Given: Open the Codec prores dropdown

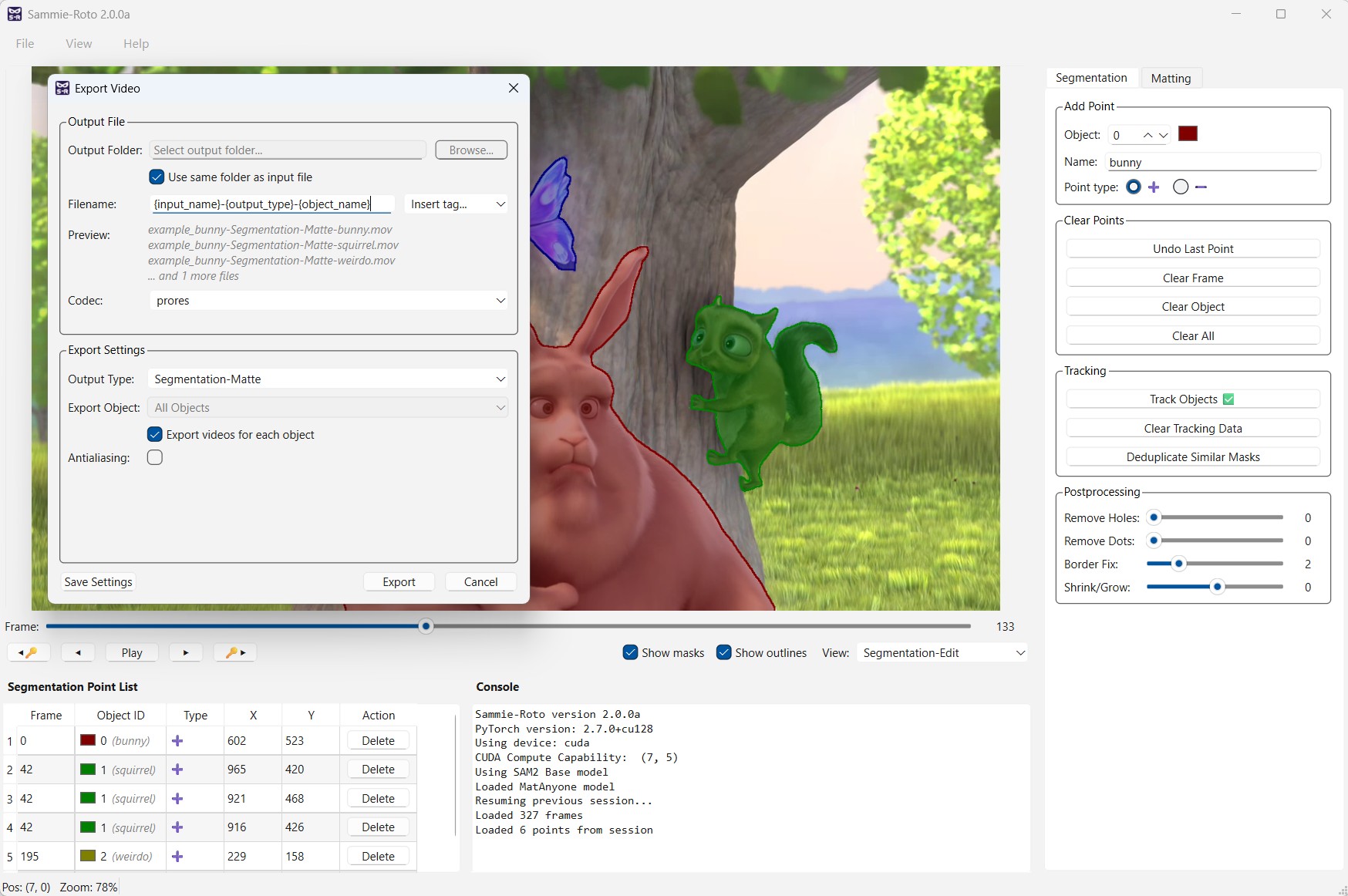Looking at the screenshot, I should tap(329, 301).
